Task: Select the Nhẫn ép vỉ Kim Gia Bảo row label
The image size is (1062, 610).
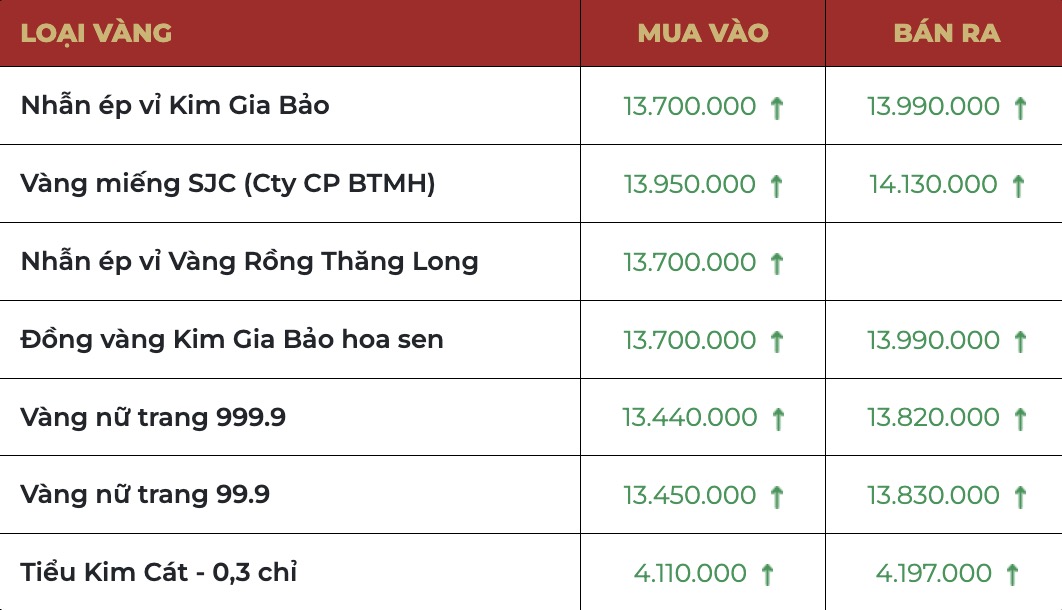Action: click(175, 105)
